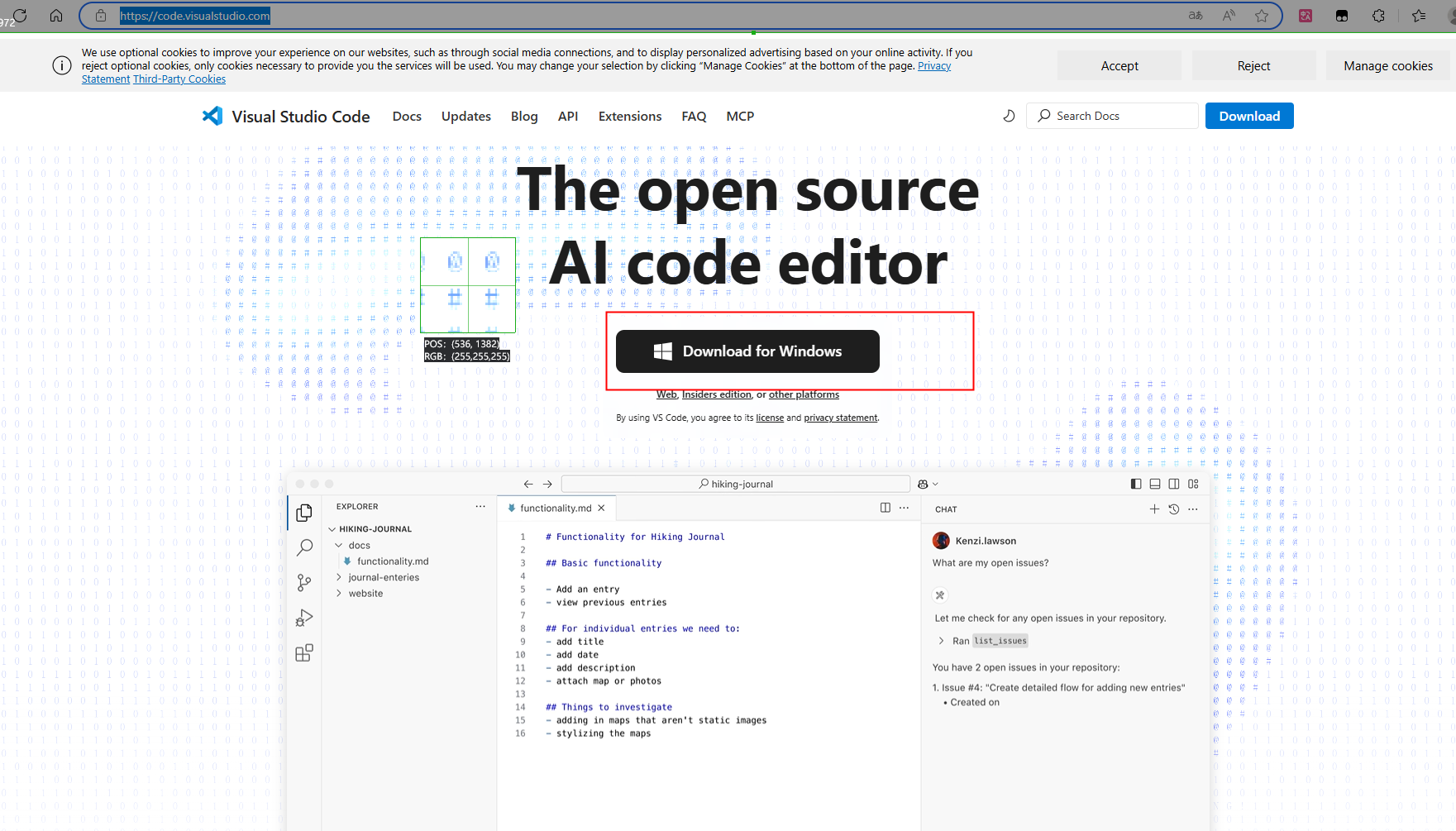Open the pink translator extension icon
The image size is (1456, 831).
1306,16
